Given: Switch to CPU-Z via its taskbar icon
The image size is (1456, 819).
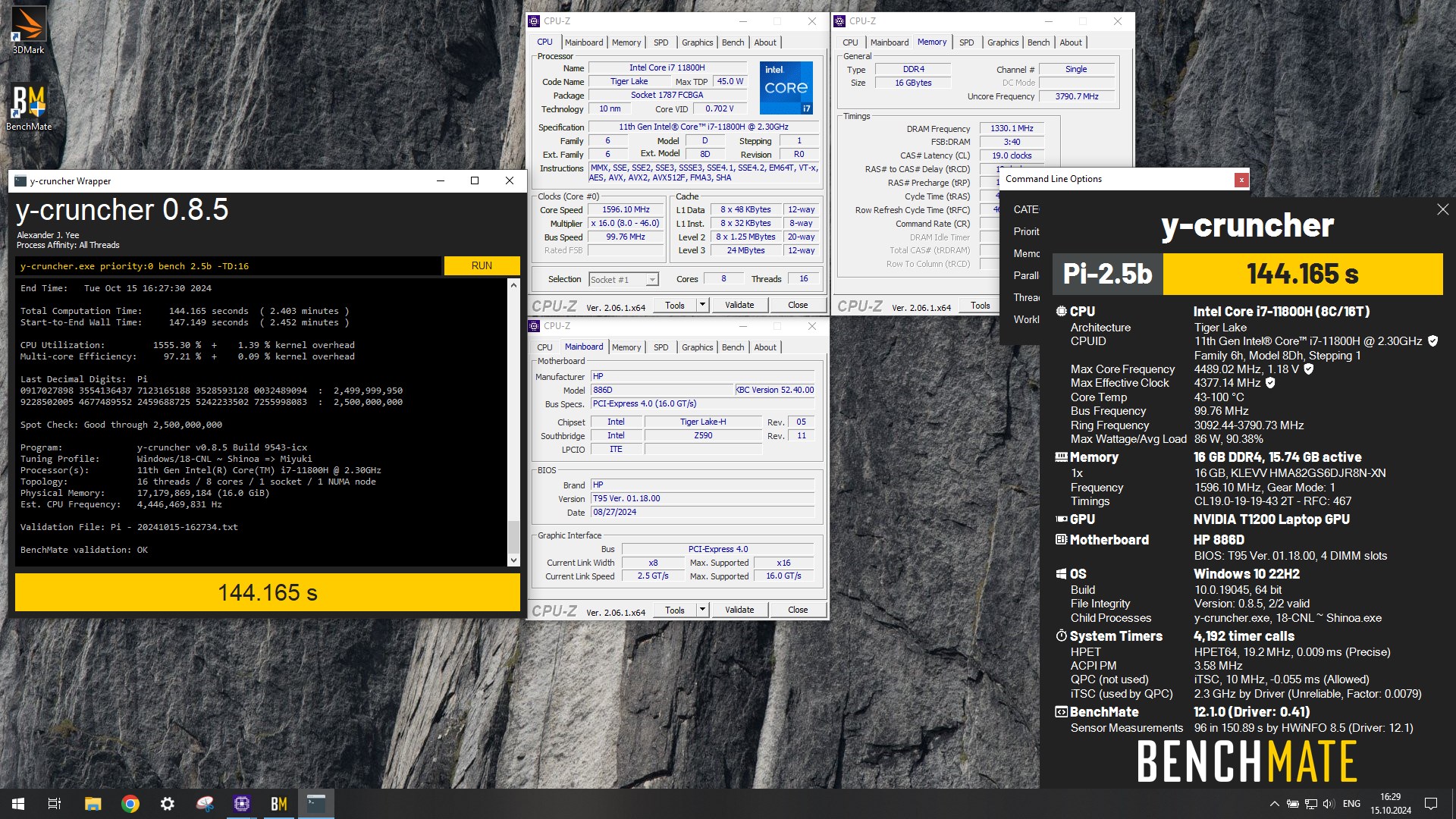Looking at the screenshot, I should (242, 804).
